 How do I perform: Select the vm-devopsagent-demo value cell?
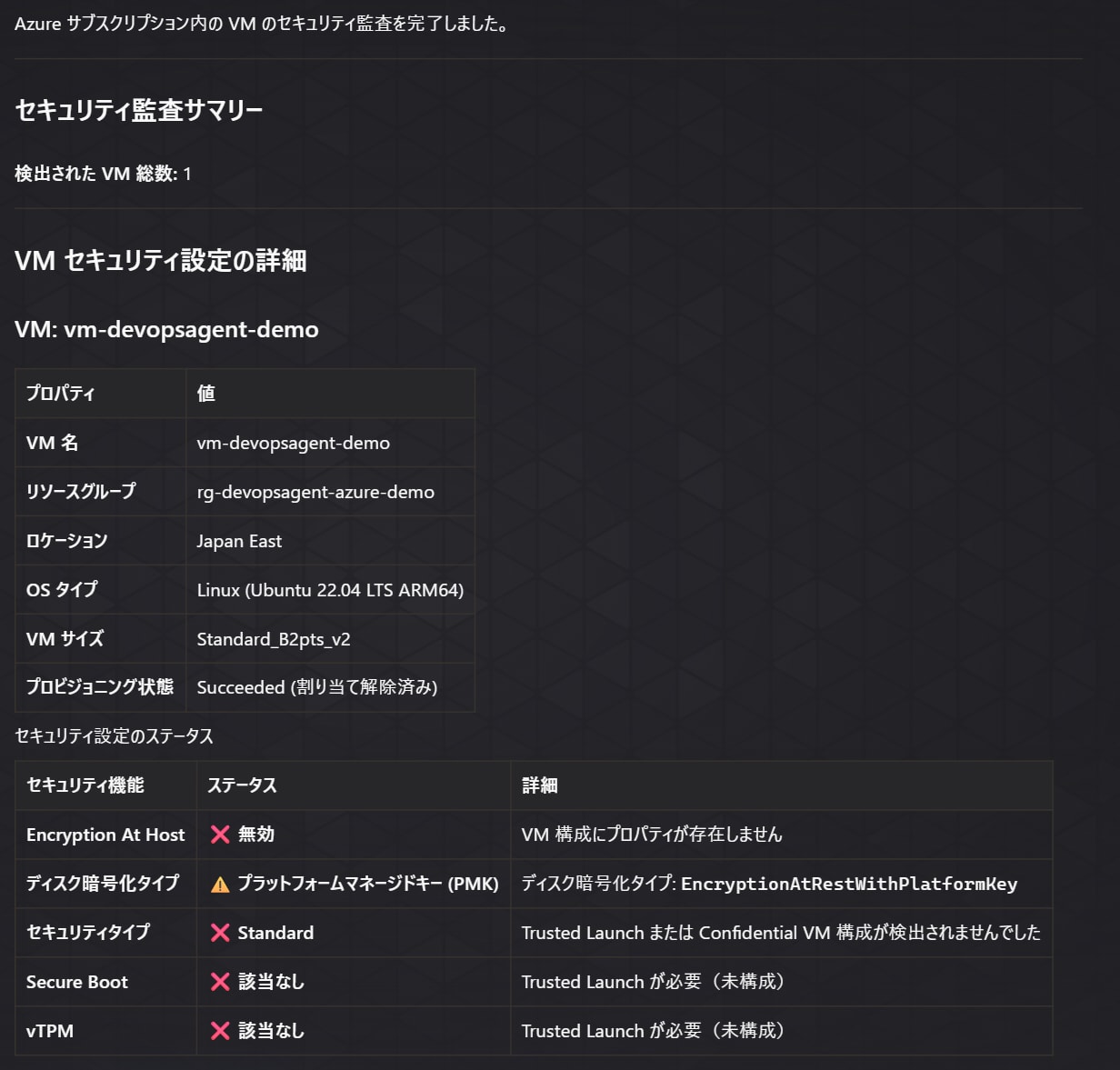click(330, 443)
